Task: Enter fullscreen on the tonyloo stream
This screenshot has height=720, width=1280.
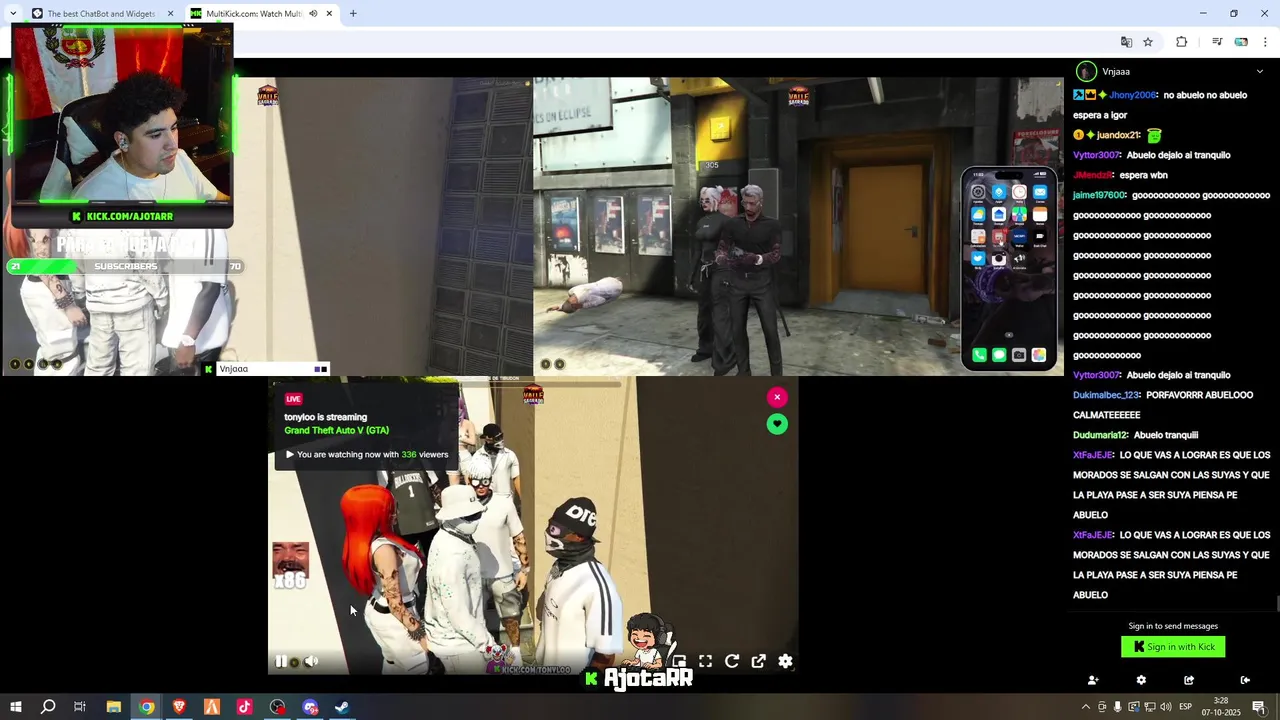Action: [x=705, y=661]
